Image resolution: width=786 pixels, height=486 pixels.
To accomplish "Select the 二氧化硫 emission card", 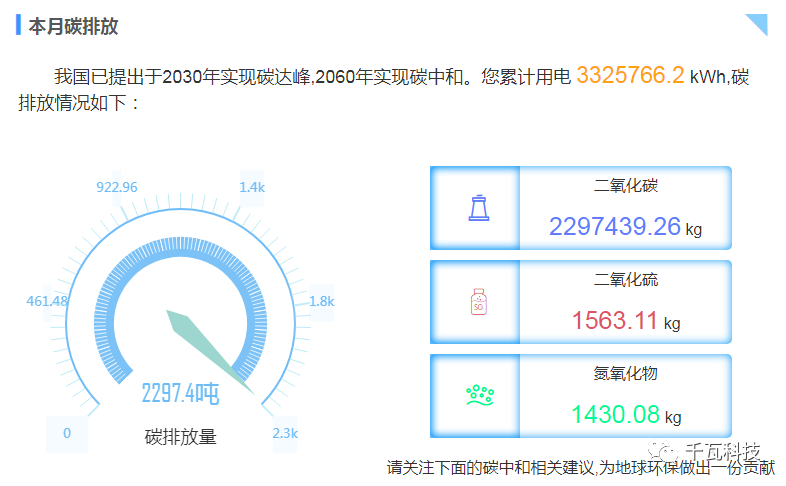I will coord(581,302).
